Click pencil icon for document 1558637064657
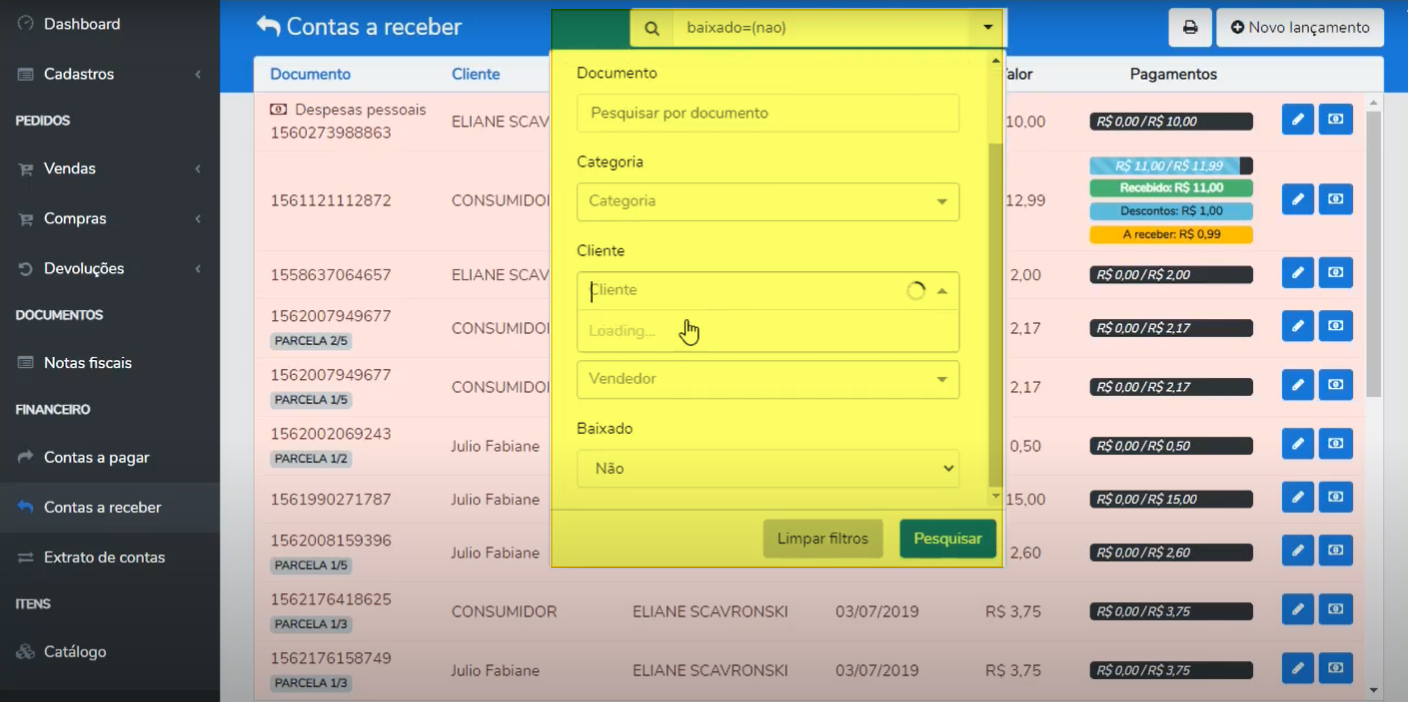Viewport: 1408px width, 706px height. point(1297,272)
